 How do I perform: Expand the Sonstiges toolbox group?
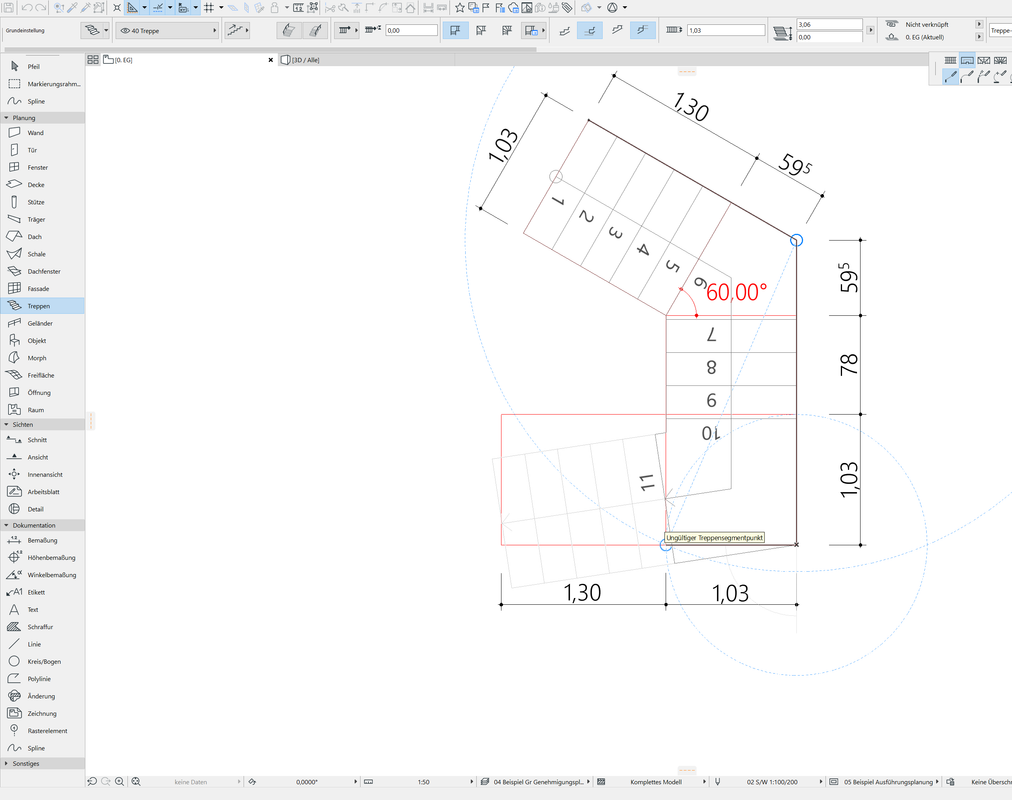coord(43,763)
